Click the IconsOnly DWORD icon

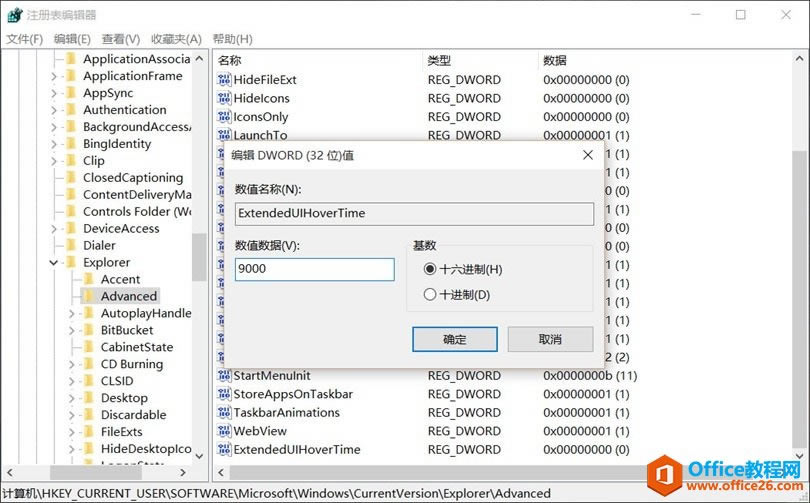click(x=224, y=117)
